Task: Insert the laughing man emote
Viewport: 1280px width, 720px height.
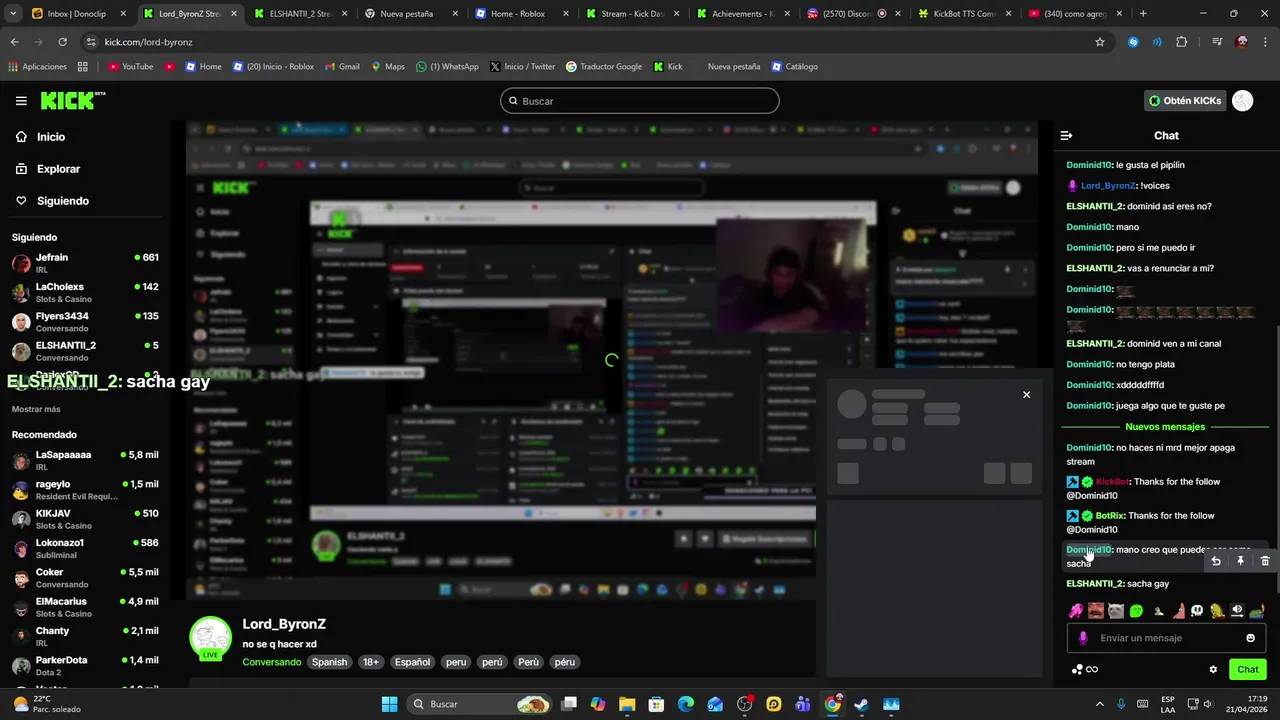Action: click(x=1096, y=611)
